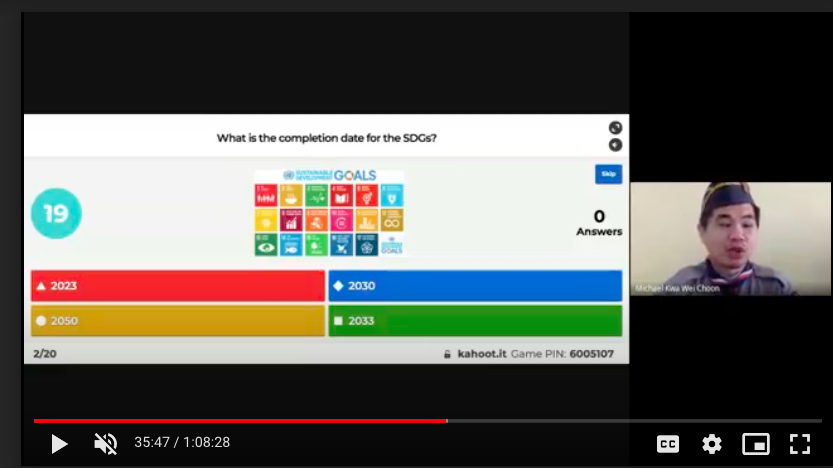Click the kahoot.it lock icon
The image size is (833, 468).
[447, 354]
